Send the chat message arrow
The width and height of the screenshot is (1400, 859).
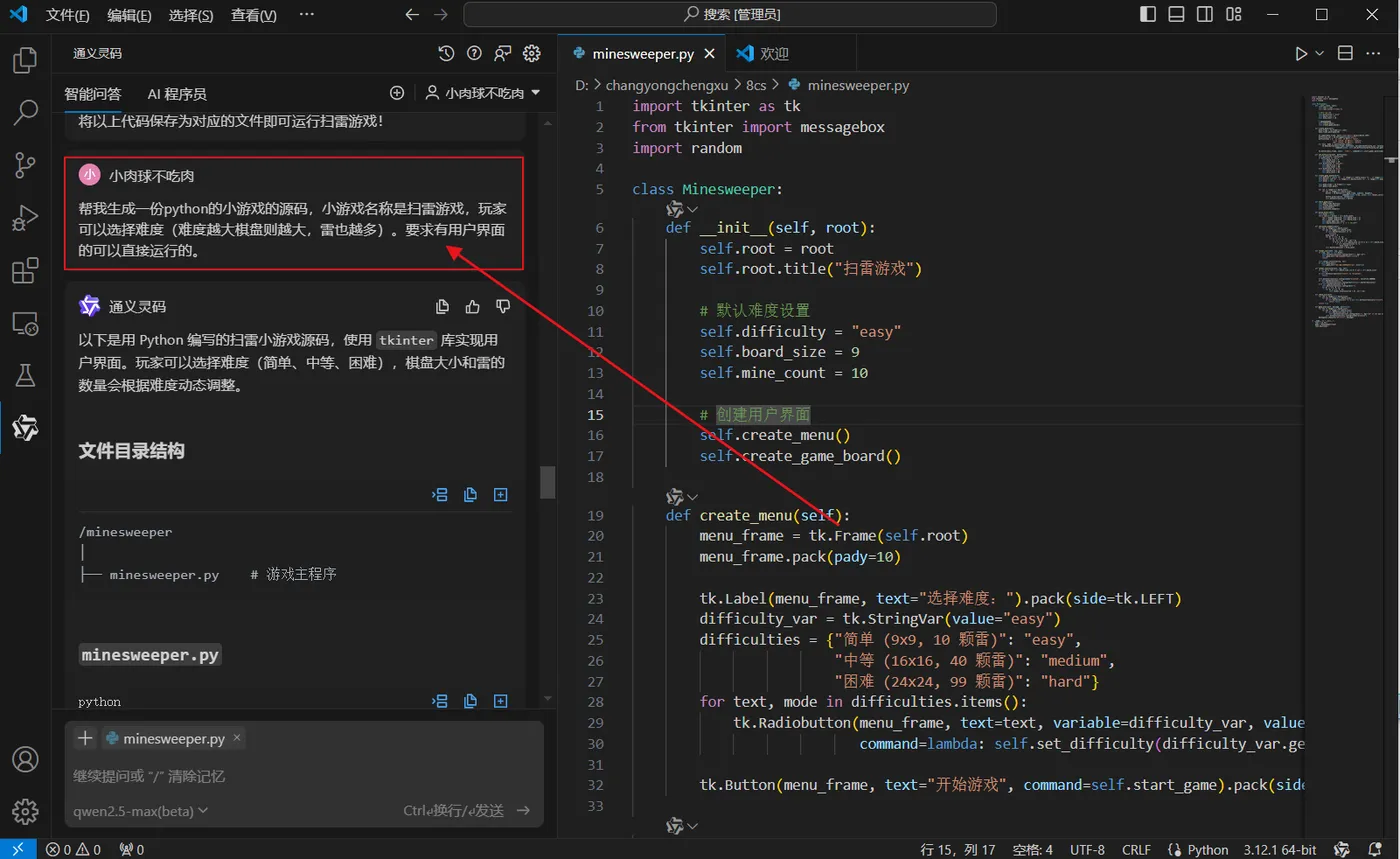click(x=523, y=811)
